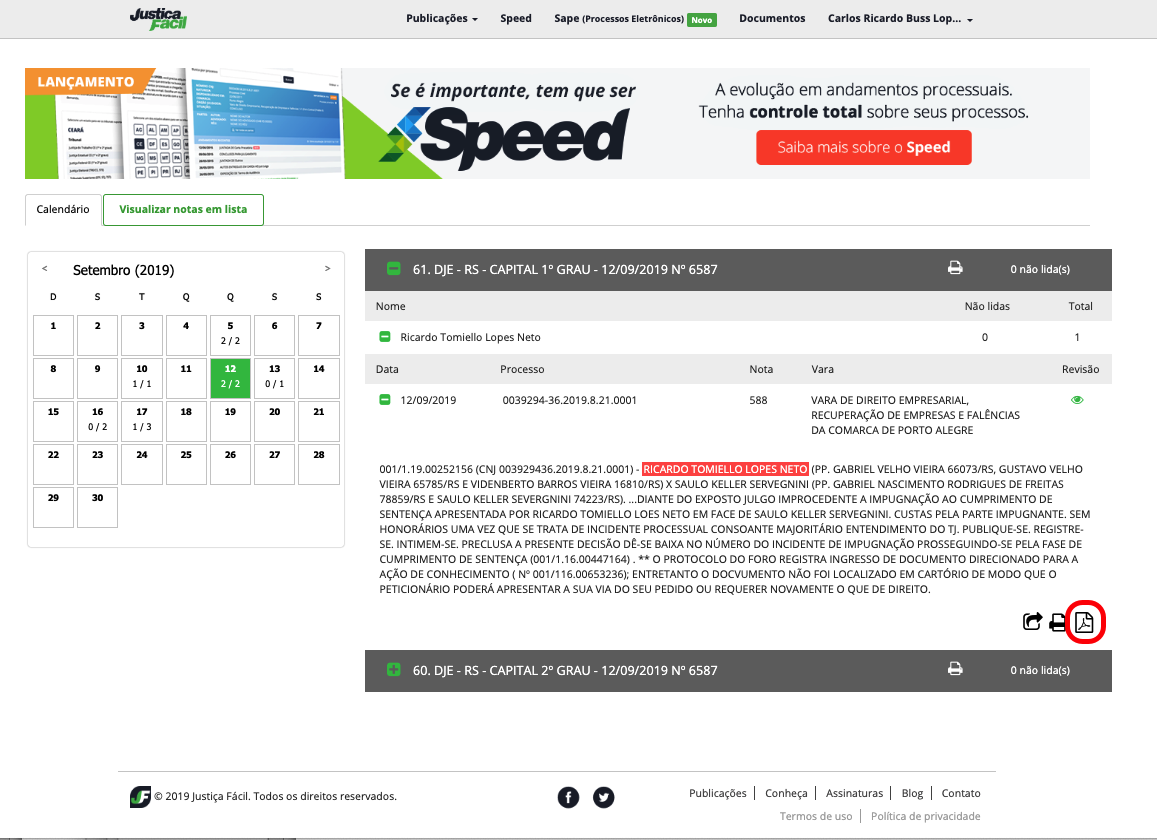The height and width of the screenshot is (840, 1157).
Task: Print the DJE CAPITAL 2º GRAU publication
Action: coord(955,669)
